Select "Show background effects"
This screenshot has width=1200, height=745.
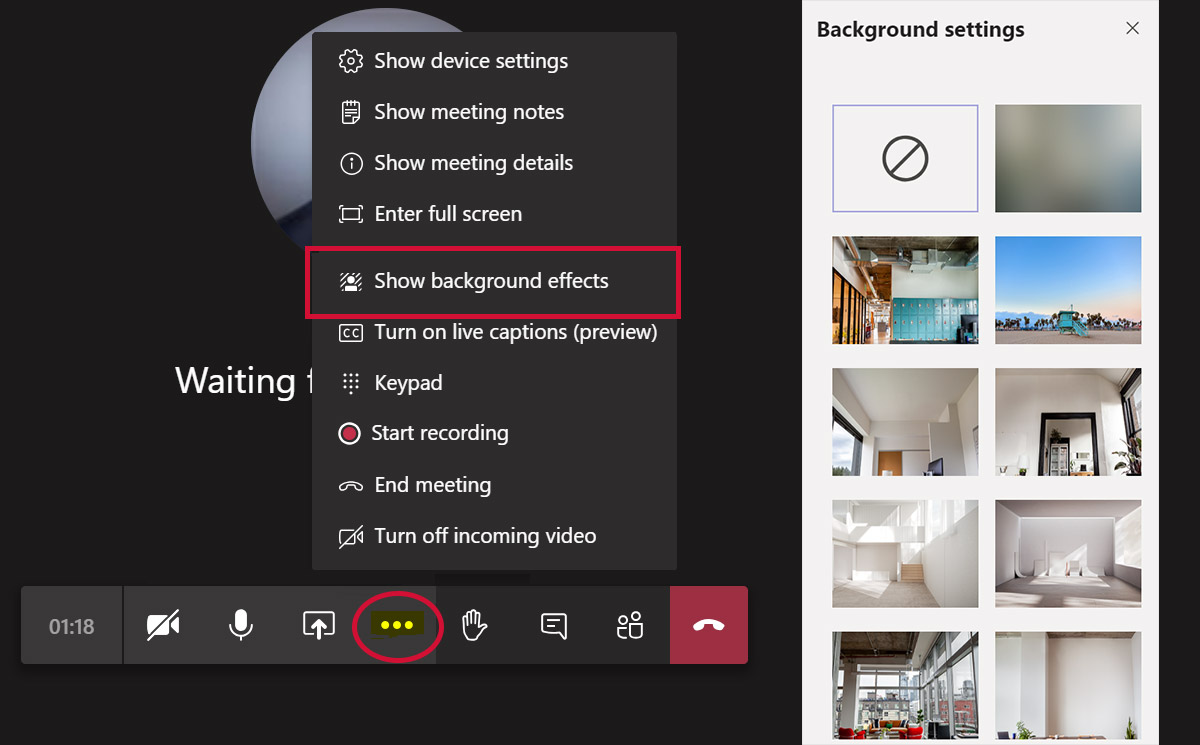pyautogui.click(x=491, y=281)
